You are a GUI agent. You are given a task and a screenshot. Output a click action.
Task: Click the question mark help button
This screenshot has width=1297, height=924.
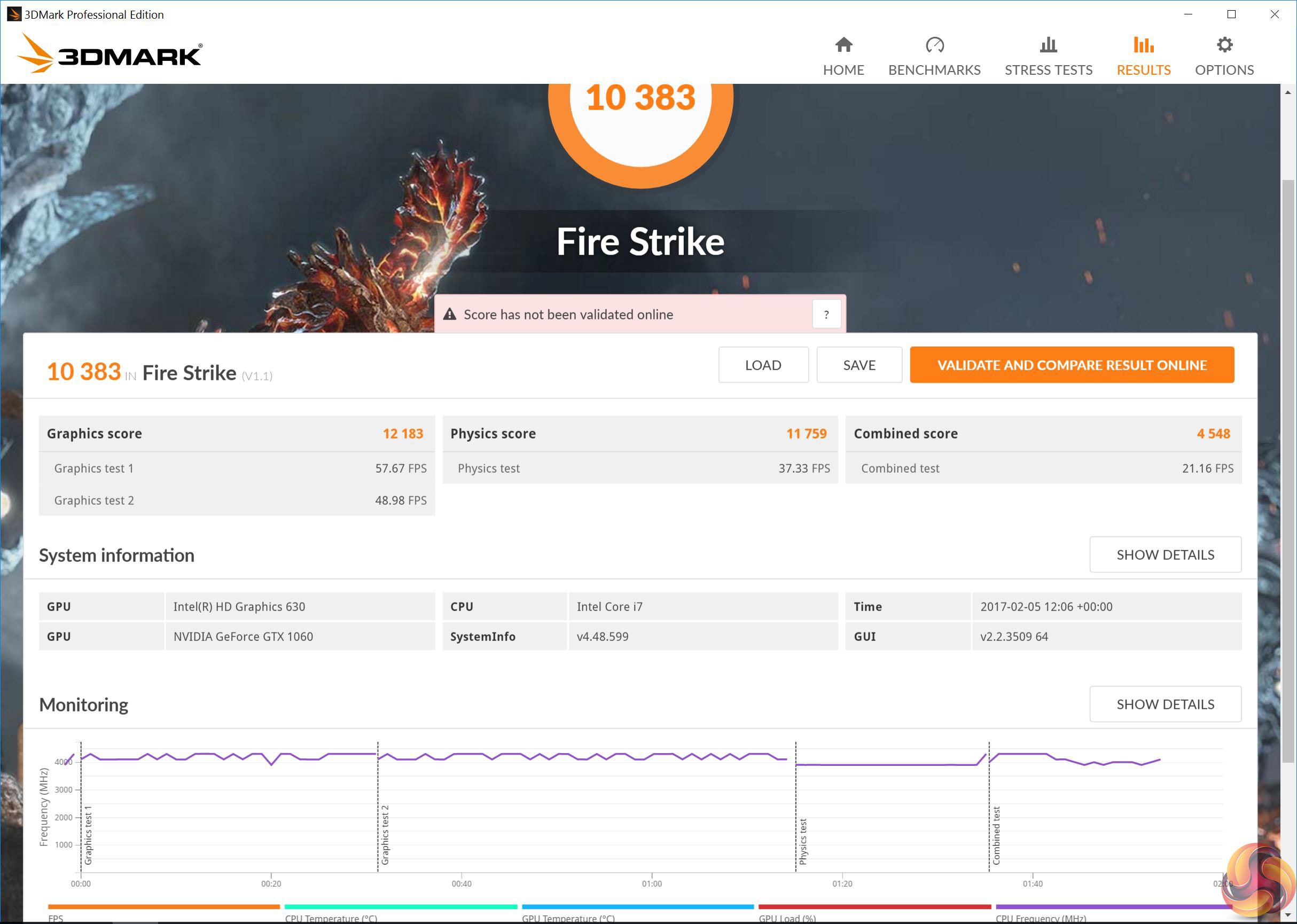click(x=826, y=314)
